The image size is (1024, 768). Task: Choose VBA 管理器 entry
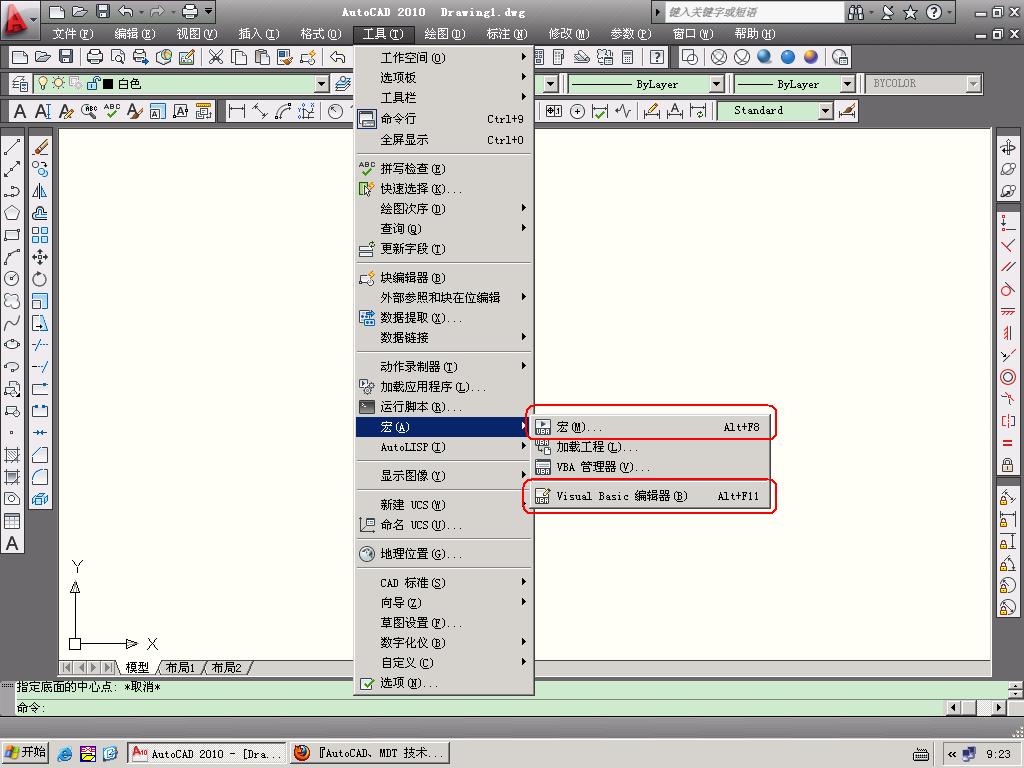point(650,467)
